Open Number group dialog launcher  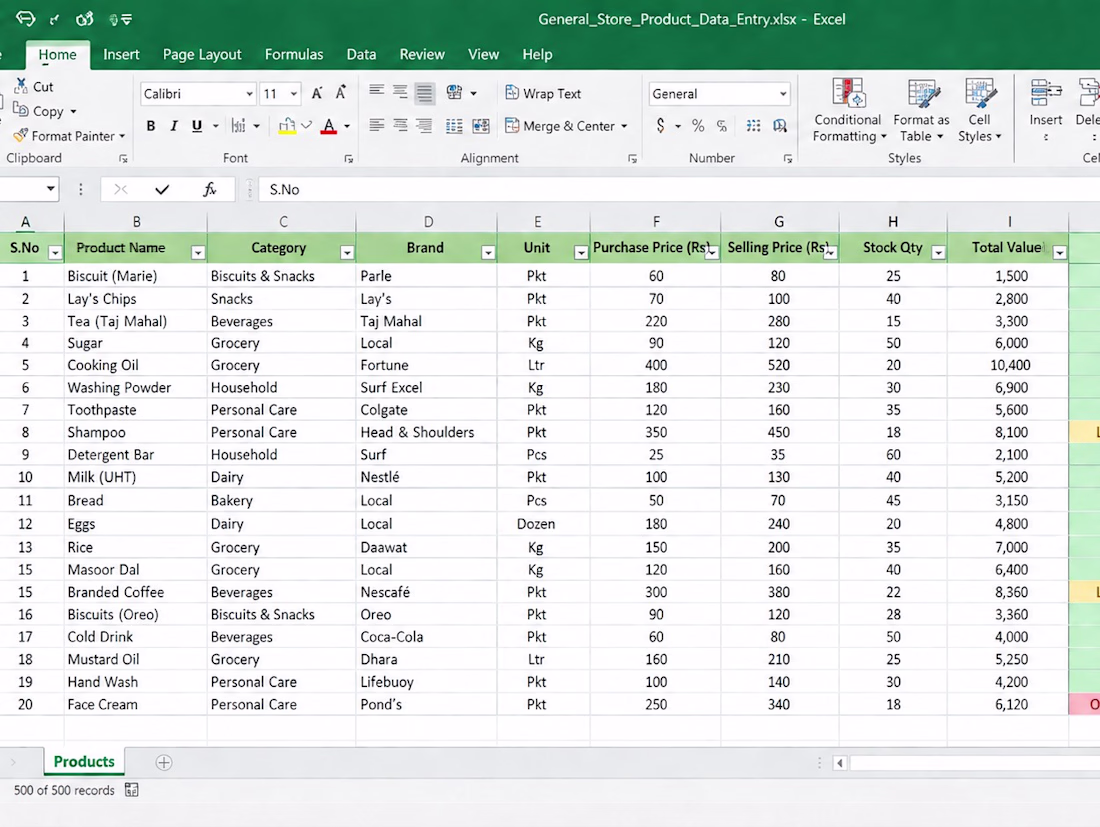[x=788, y=159]
